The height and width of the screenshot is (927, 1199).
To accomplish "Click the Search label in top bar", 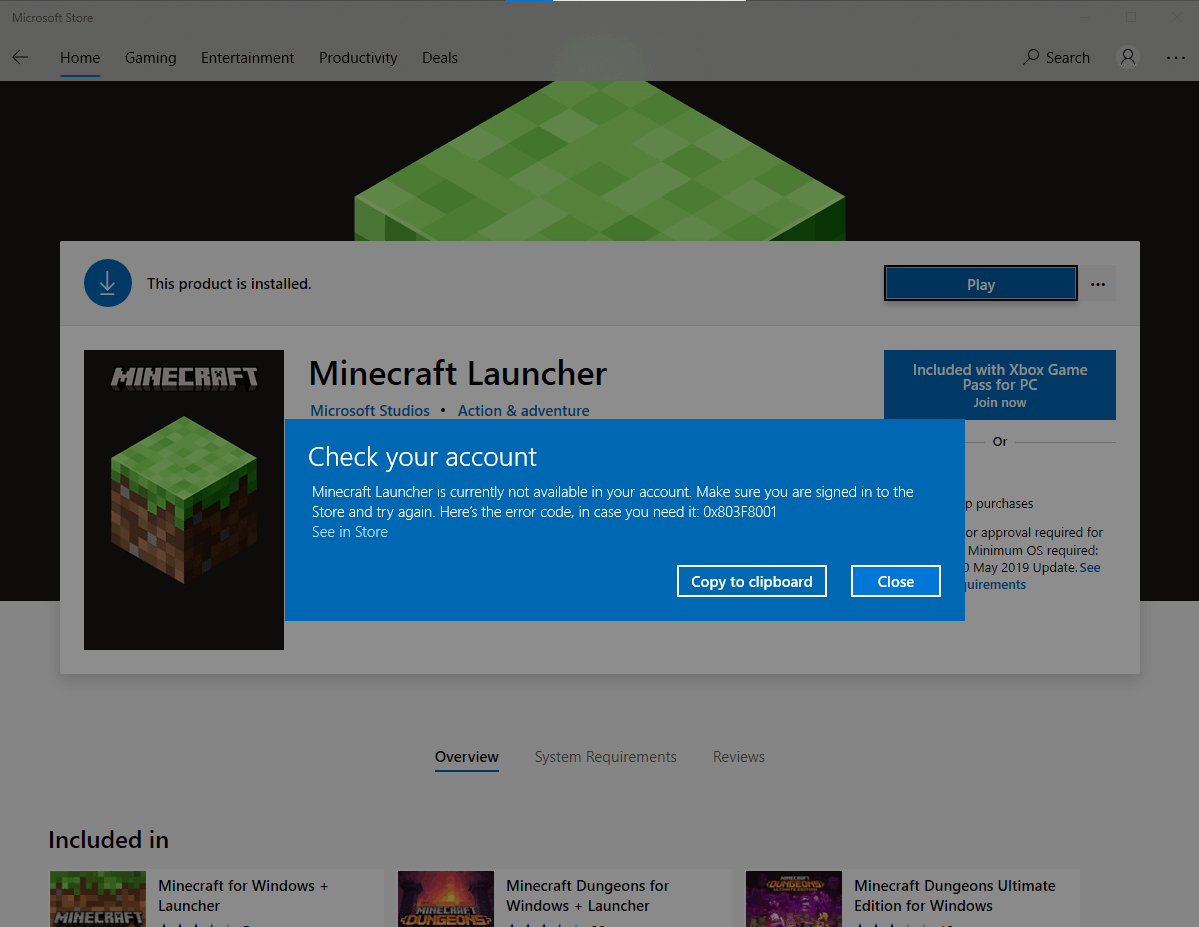I will pyautogui.click(x=1067, y=58).
